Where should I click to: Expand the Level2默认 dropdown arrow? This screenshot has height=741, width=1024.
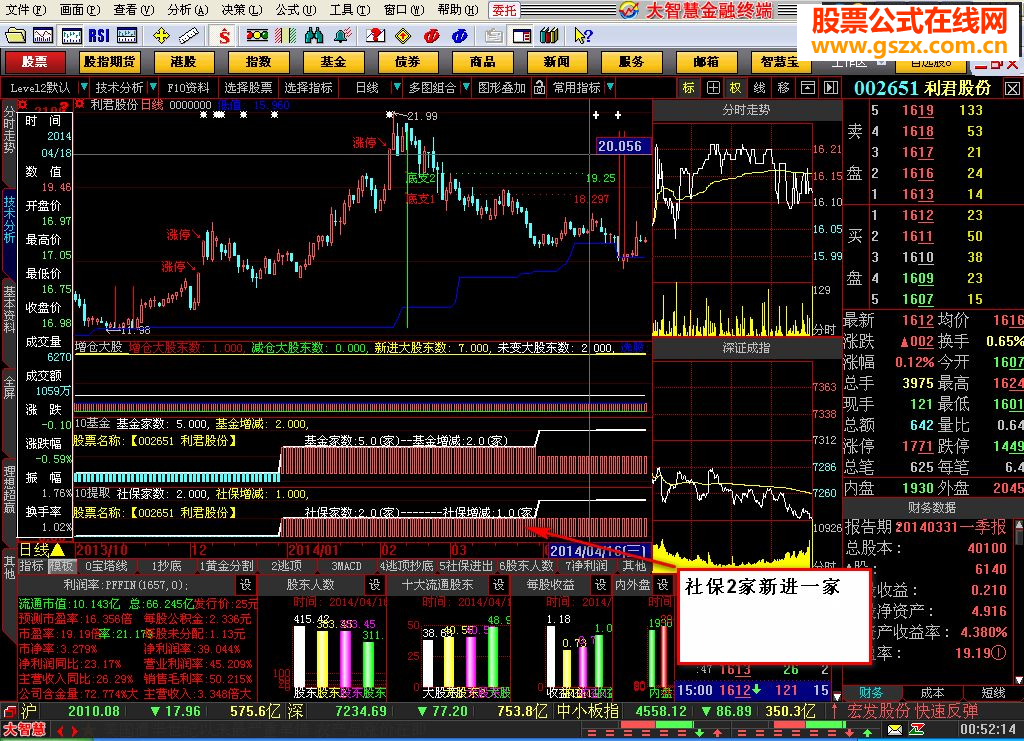pyautogui.click(x=83, y=87)
